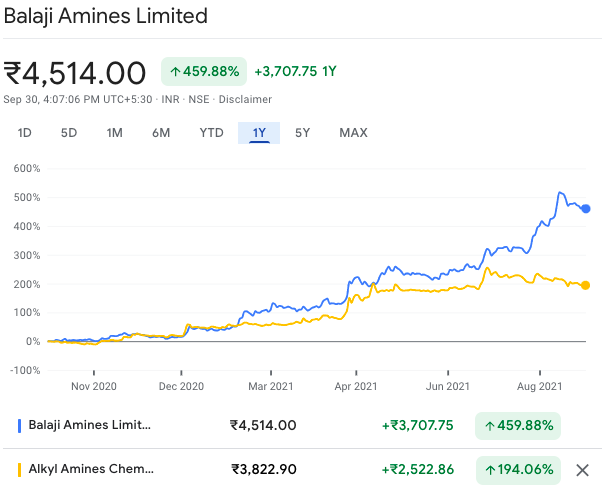Click the +3,707.75 1Y change text

point(295,71)
